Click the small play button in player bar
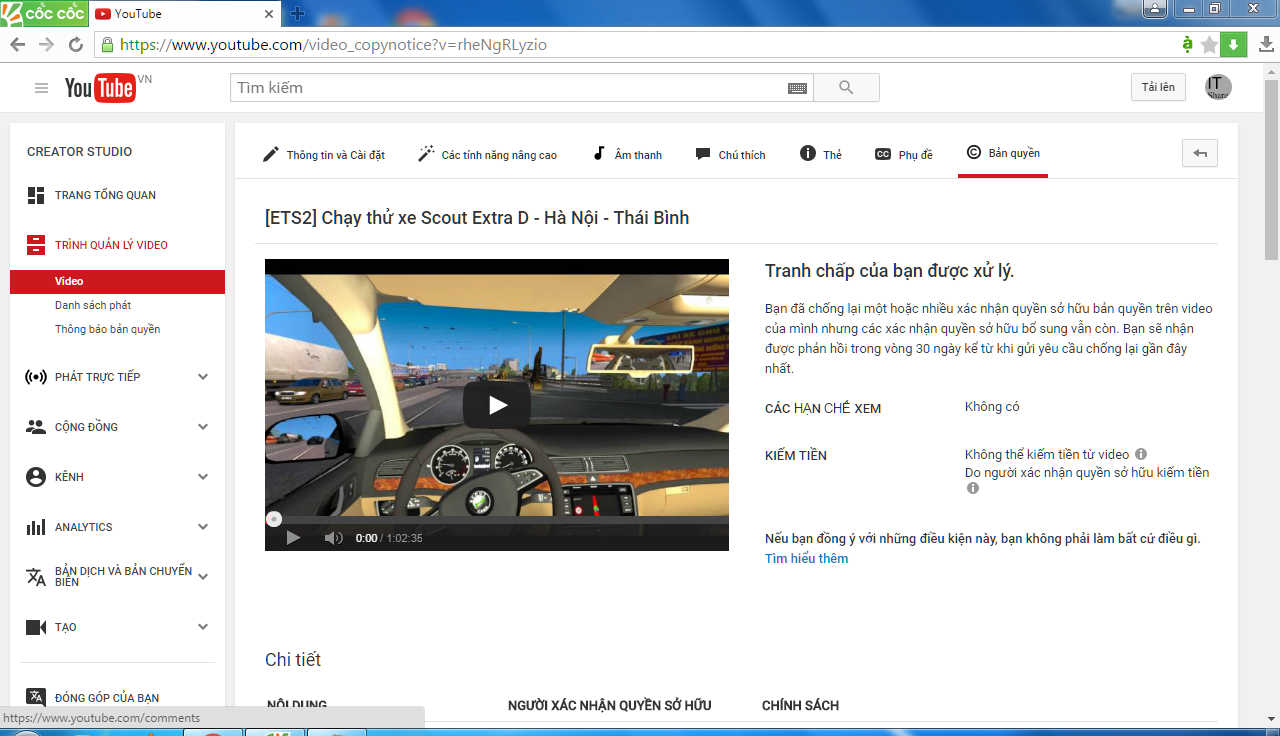 point(293,538)
